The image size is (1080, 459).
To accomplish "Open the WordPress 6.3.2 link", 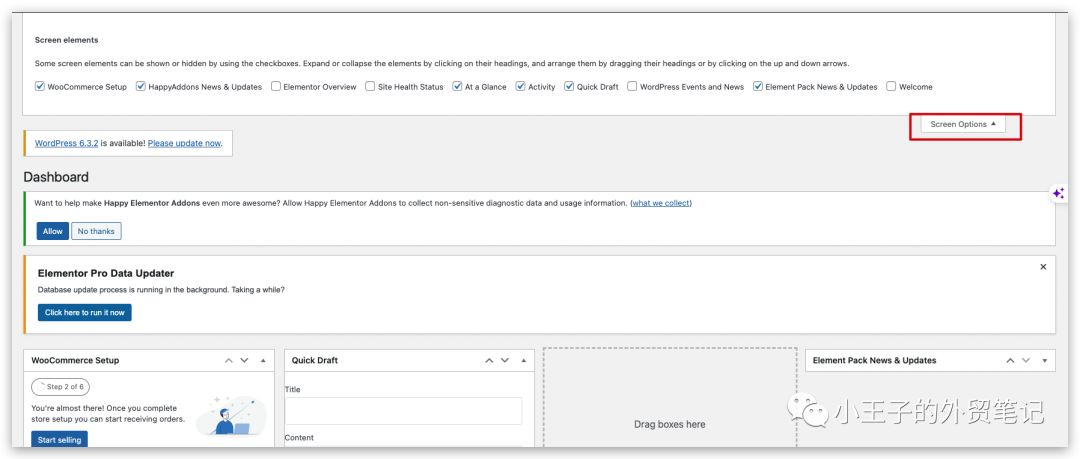I will (x=67, y=143).
